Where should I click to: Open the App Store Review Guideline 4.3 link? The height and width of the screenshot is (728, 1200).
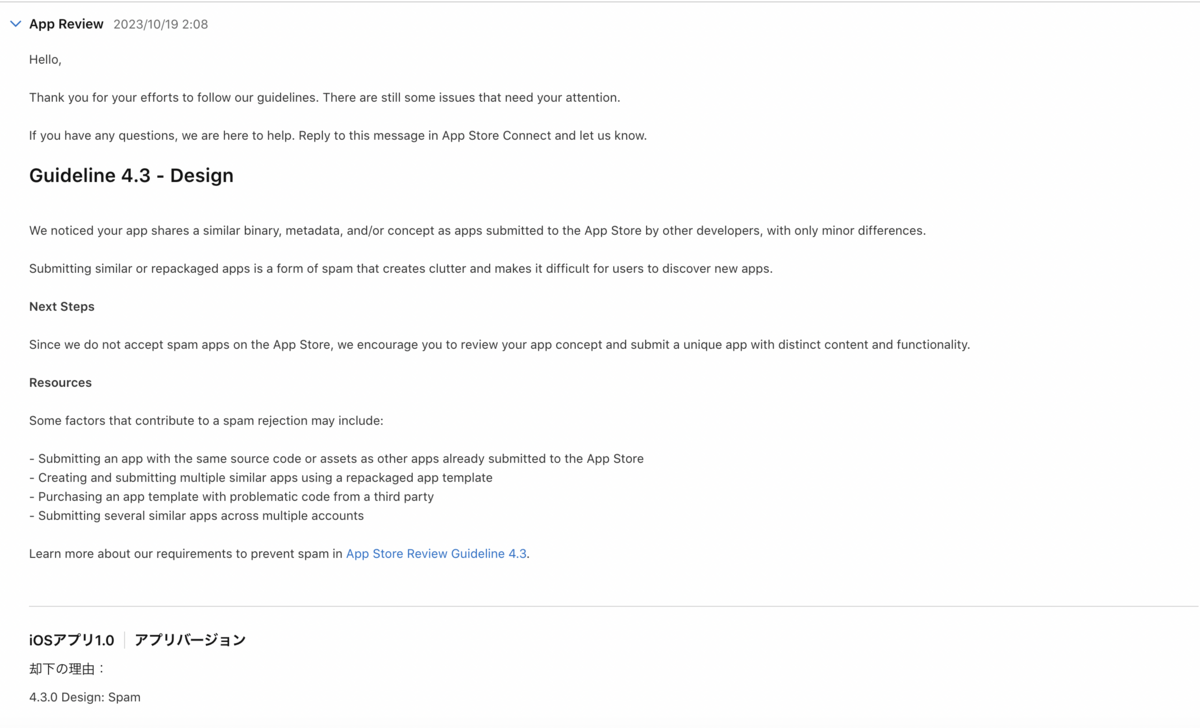point(436,553)
